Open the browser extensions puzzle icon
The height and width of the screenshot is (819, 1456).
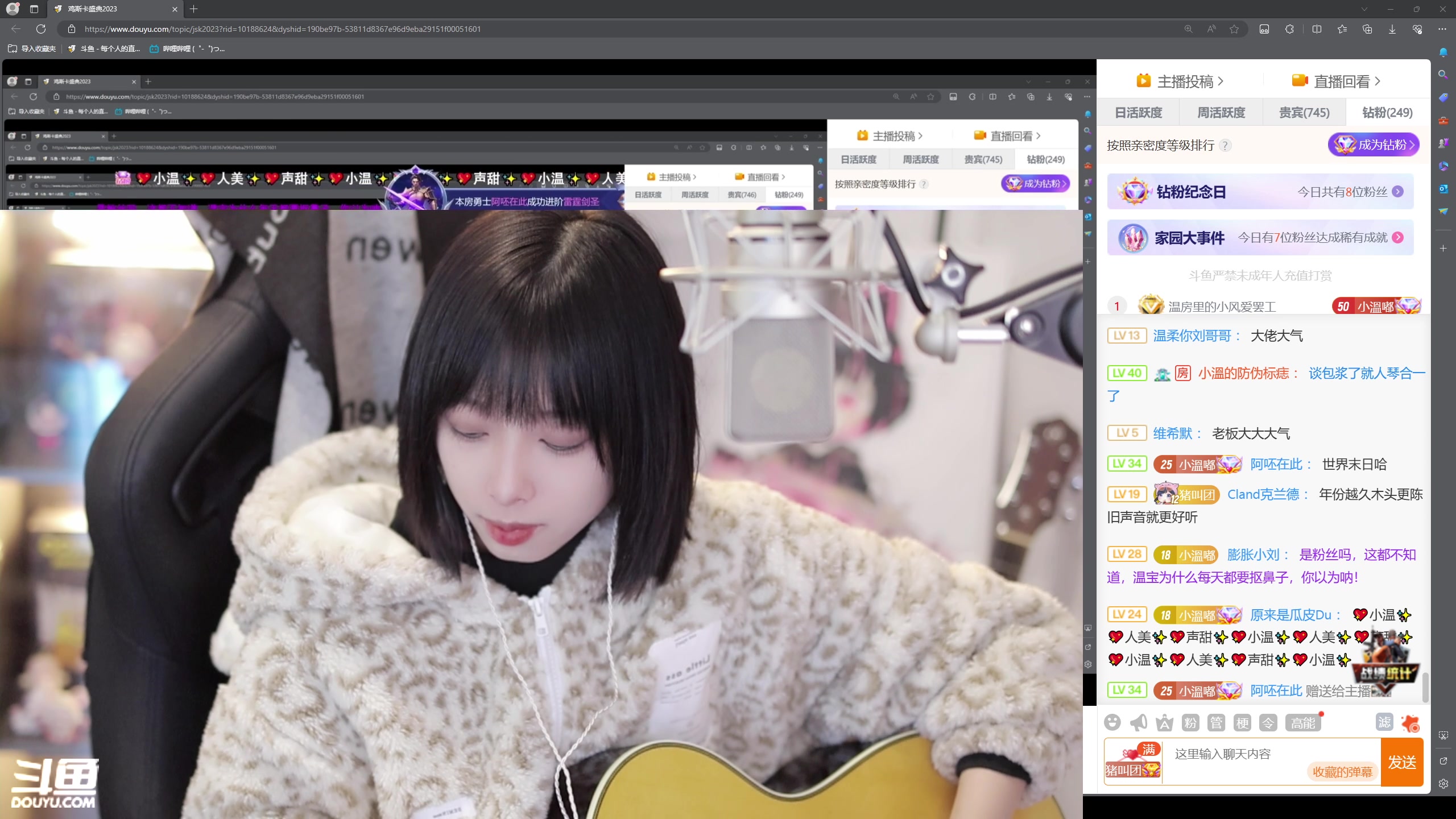(x=1289, y=29)
